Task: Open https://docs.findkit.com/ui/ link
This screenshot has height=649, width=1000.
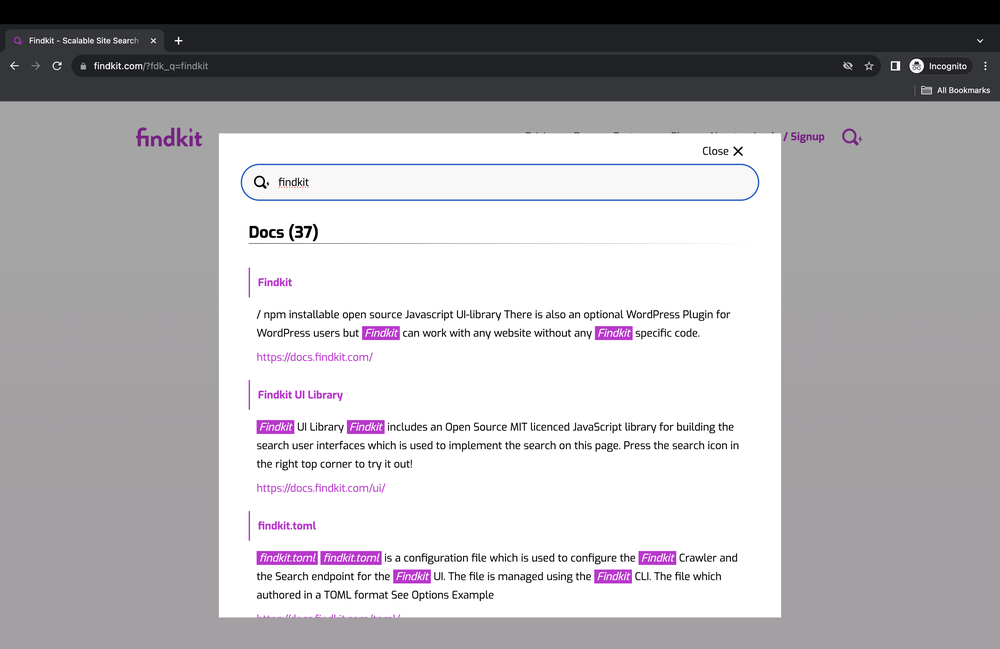Action: [321, 488]
